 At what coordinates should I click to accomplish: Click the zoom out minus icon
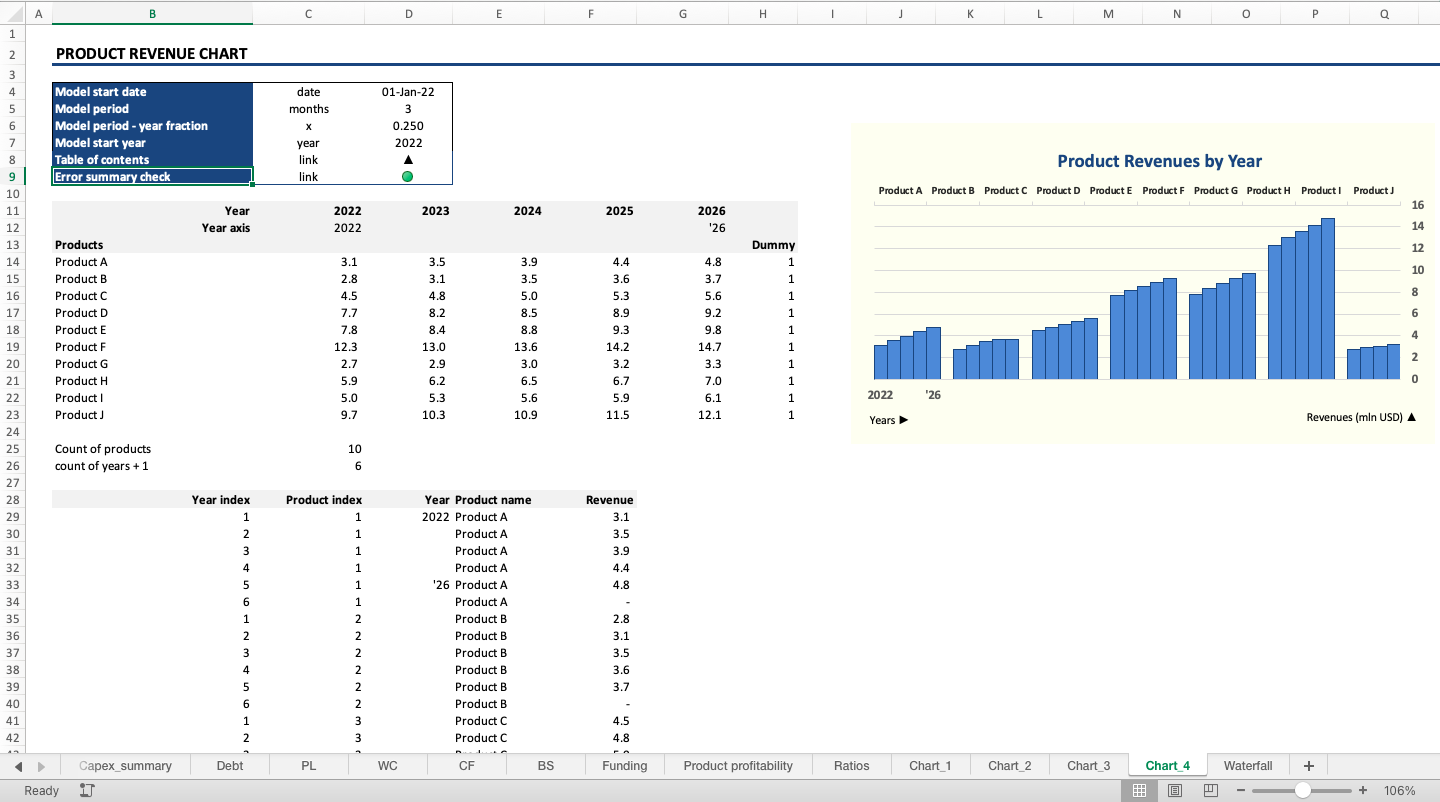point(1241,791)
